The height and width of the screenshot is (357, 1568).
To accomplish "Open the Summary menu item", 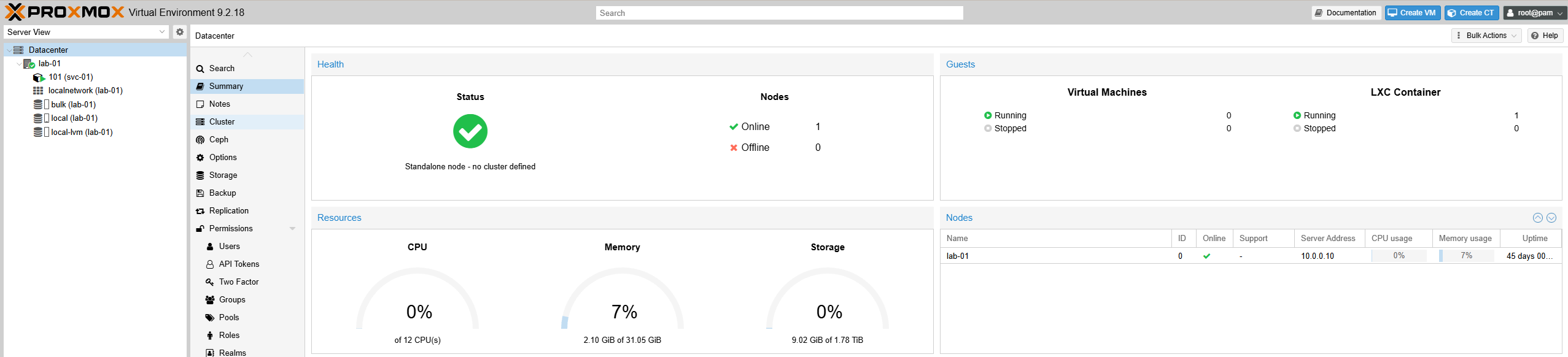I will click(247, 86).
